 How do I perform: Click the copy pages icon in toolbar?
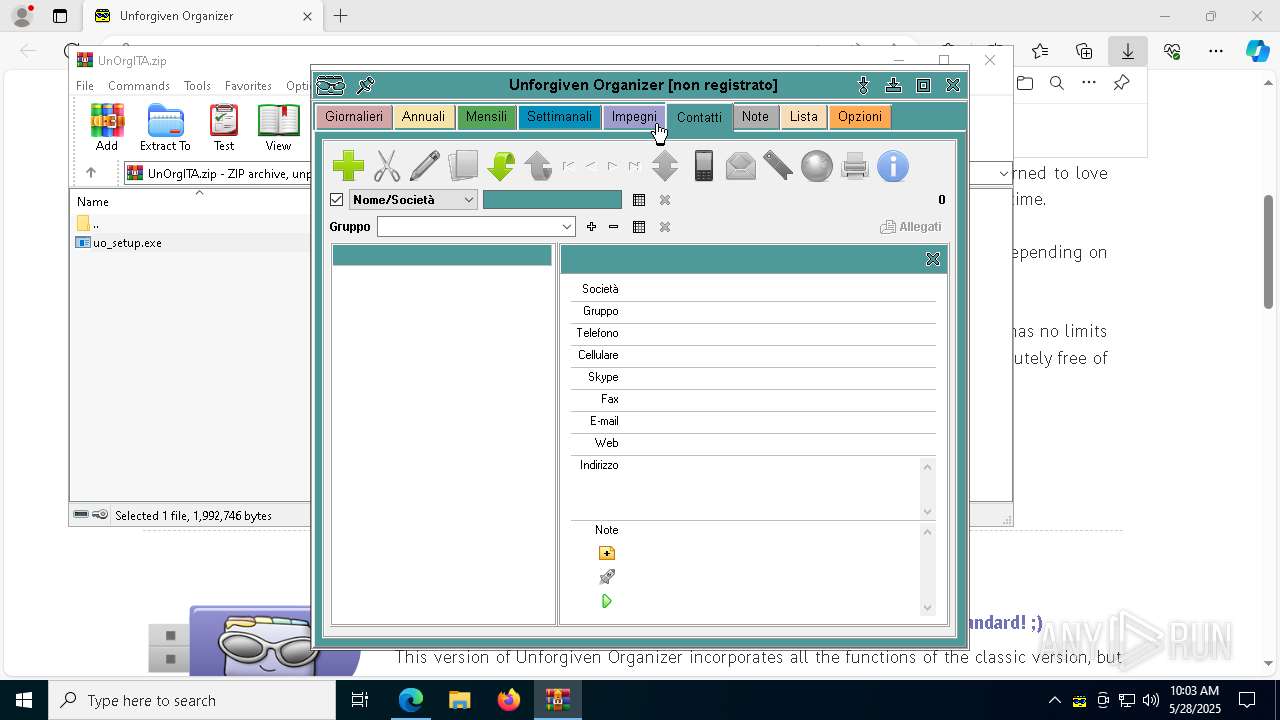(x=463, y=166)
